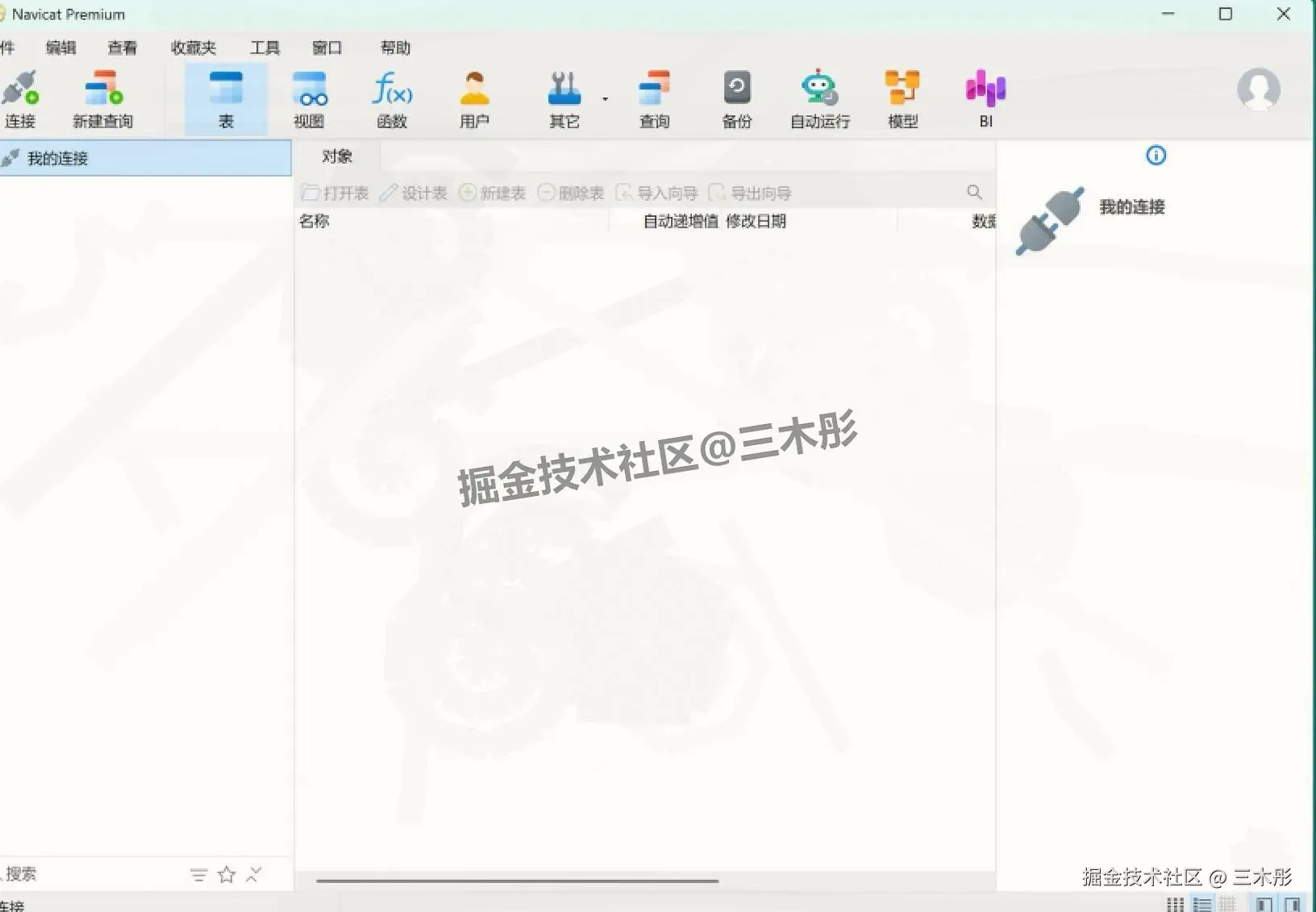
Task: Select the 对象 tab
Action: pos(336,156)
